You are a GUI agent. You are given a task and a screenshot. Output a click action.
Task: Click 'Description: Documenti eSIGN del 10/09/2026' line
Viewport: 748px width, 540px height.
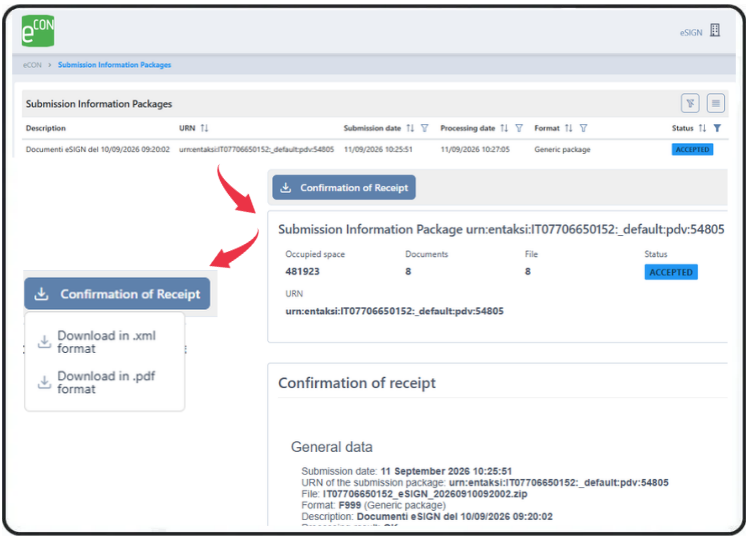(x=427, y=517)
